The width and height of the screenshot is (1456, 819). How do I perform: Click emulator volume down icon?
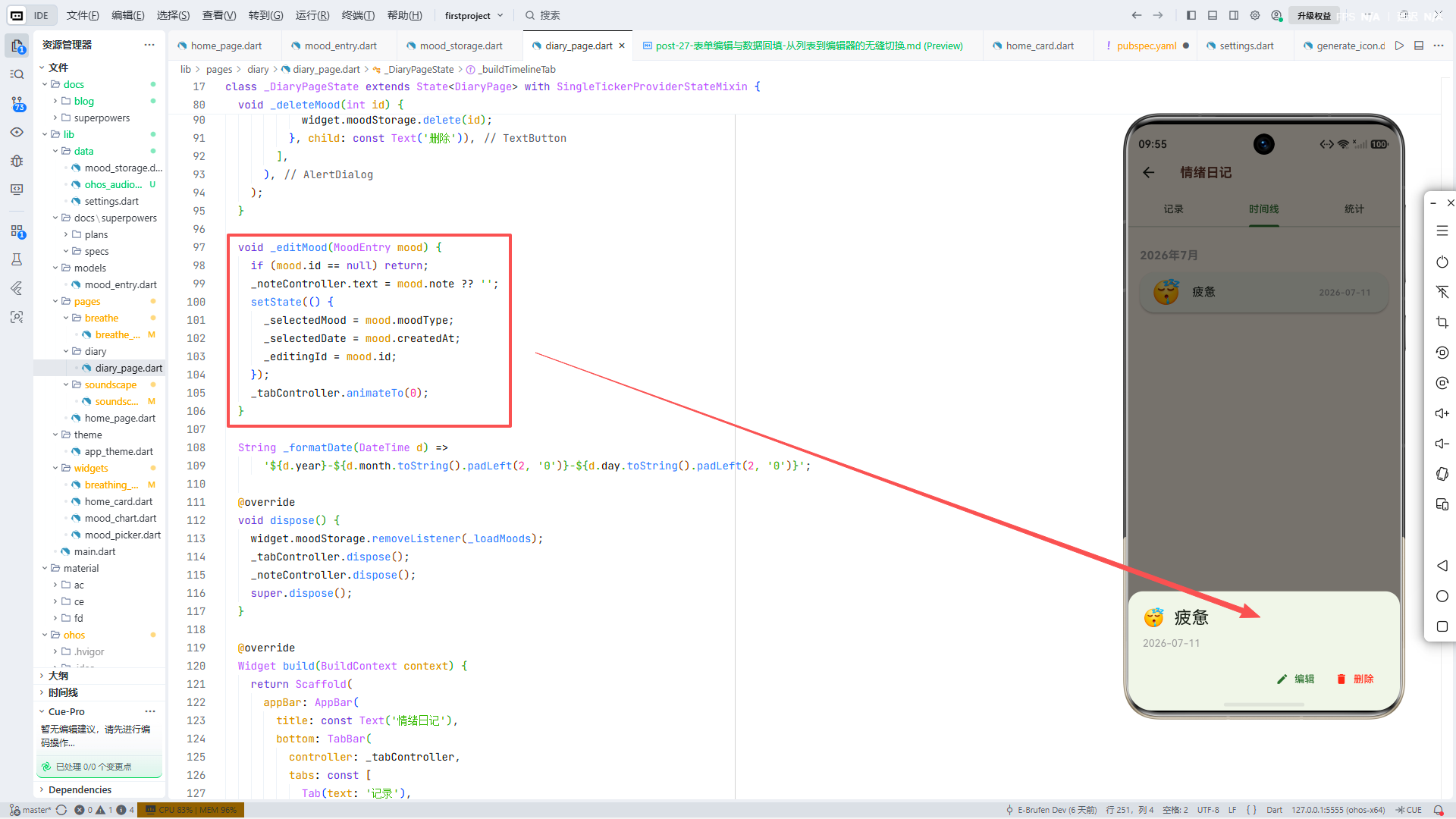(1442, 444)
